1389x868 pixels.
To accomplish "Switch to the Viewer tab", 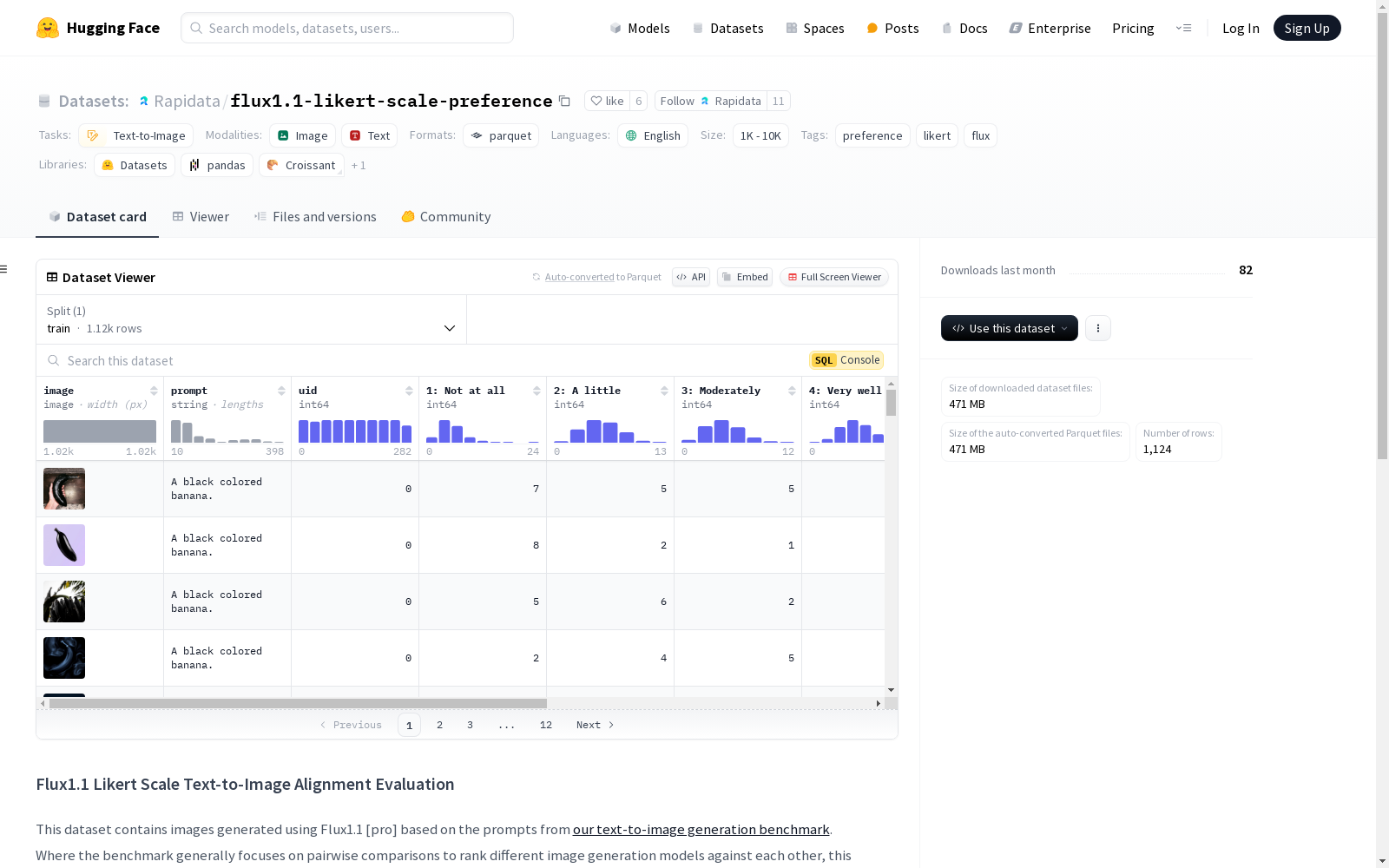I will (201, 217).
